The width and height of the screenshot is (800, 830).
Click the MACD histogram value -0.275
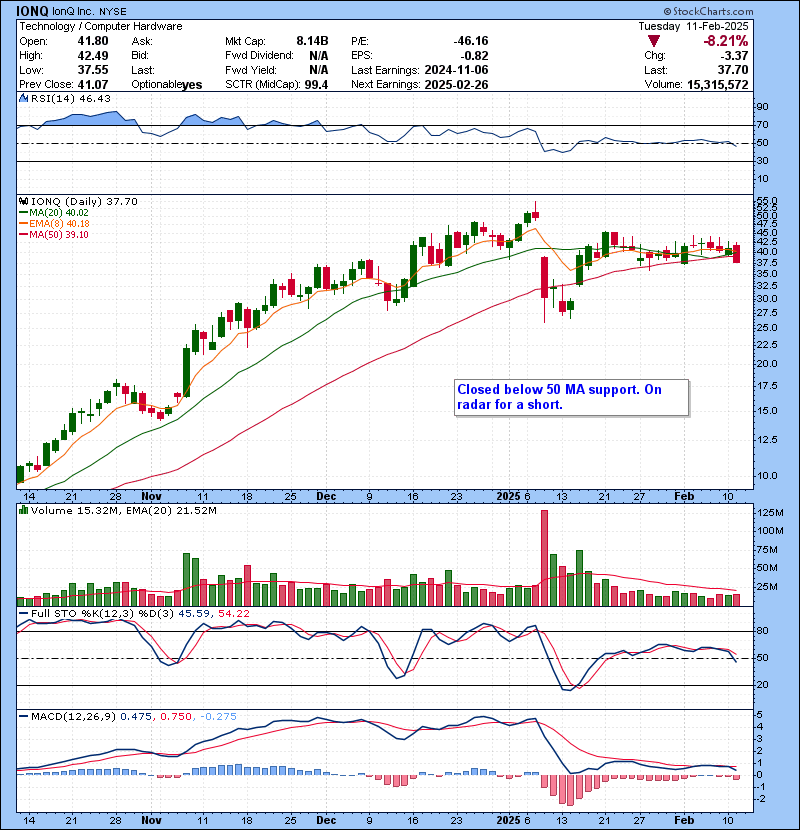click(218, 717)
